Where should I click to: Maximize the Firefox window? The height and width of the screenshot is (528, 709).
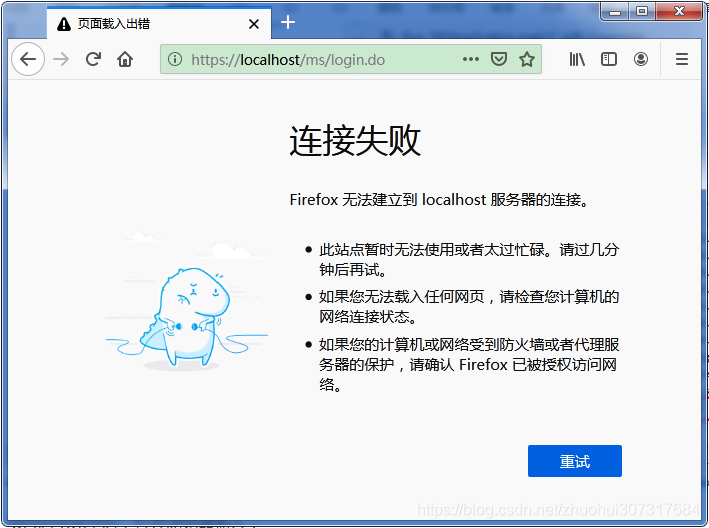click(x=642, y=11)
